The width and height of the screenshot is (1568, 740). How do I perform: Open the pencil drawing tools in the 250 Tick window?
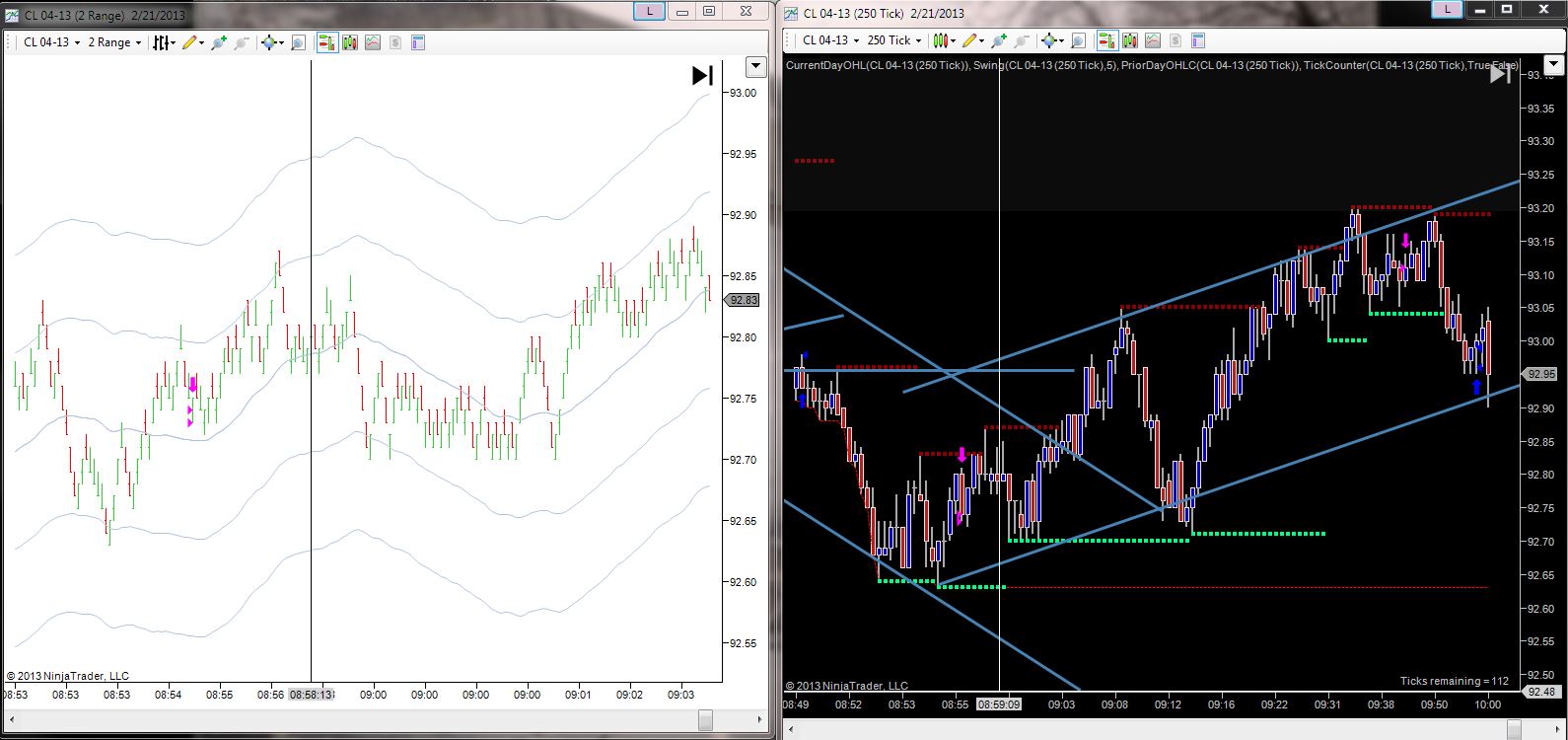click(x=972, y=40)
